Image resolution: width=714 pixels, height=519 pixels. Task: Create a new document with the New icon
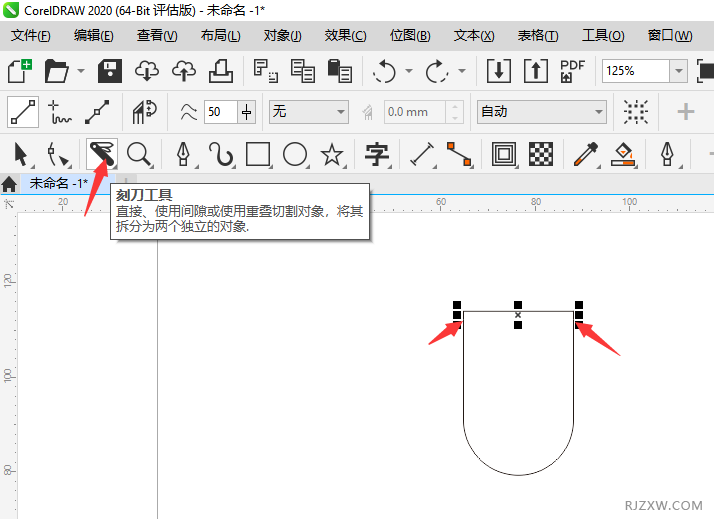pos(20,71)
